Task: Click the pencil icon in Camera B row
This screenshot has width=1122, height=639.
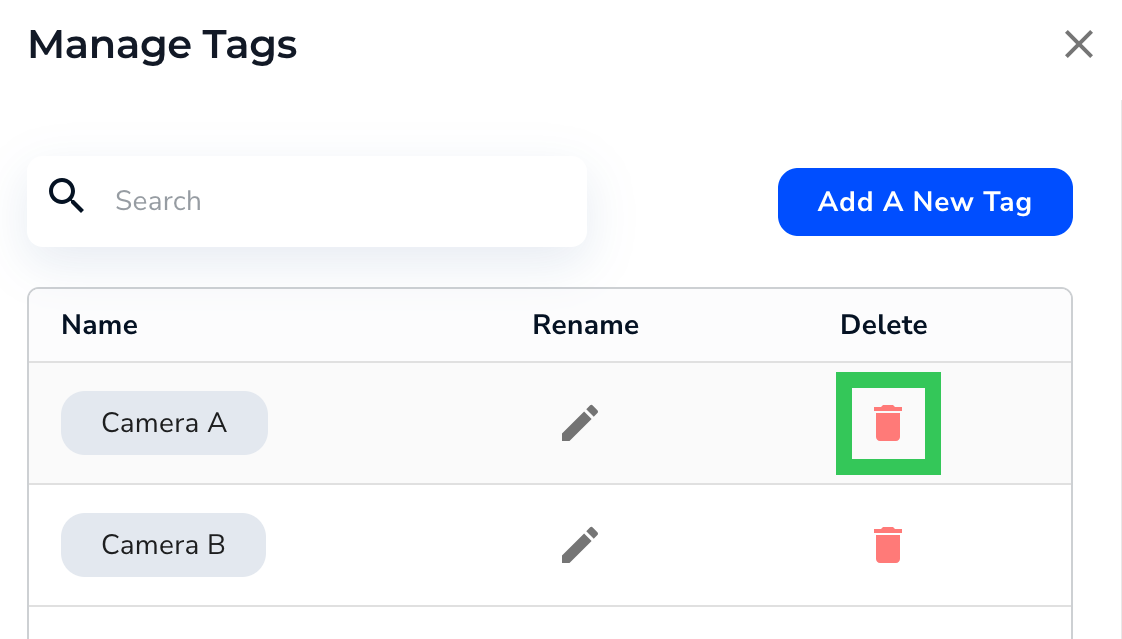Action: click(580, 545)
